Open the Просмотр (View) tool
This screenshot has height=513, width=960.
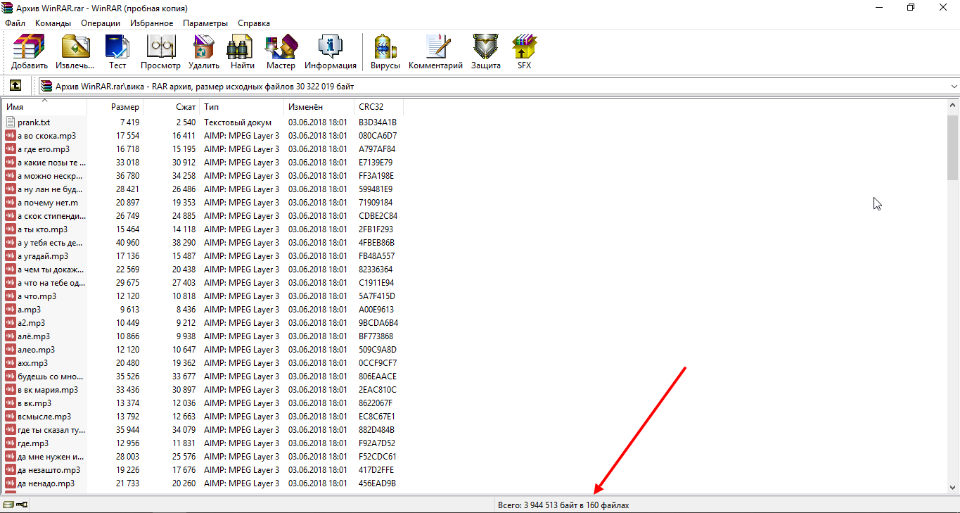tap(160, 51)
